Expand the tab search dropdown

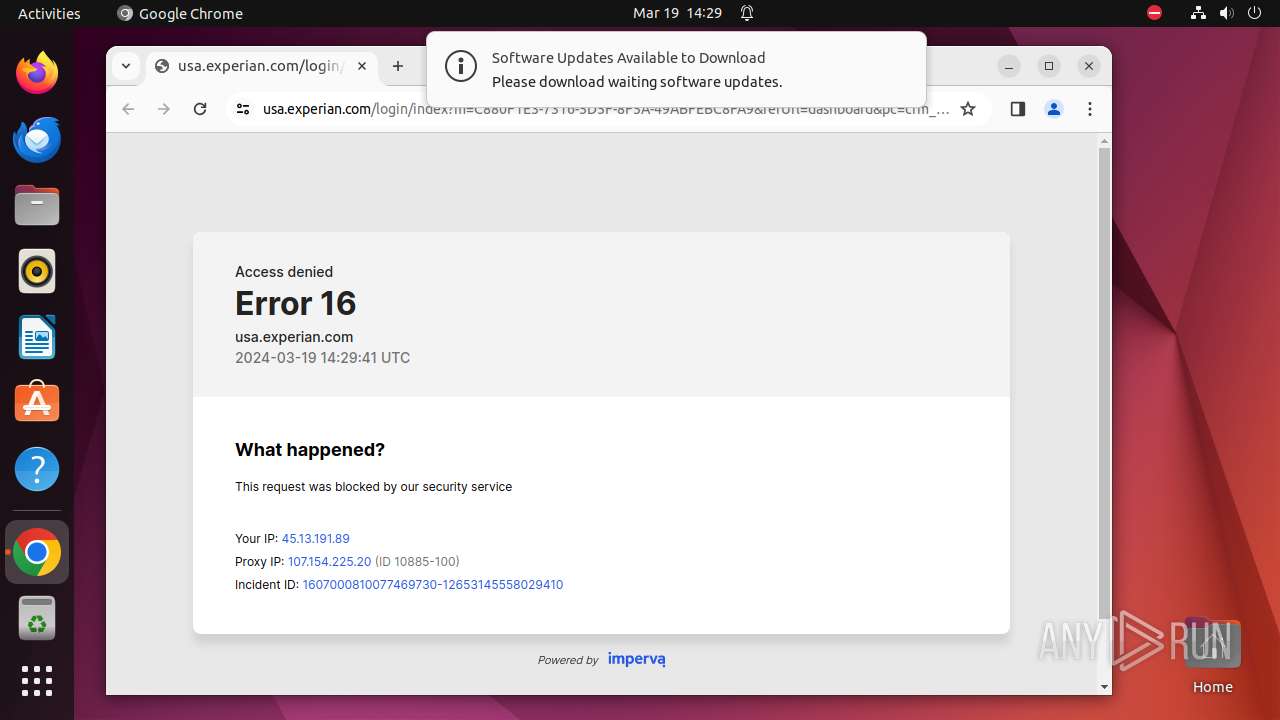pyautogui.click(x=125, y=66)
